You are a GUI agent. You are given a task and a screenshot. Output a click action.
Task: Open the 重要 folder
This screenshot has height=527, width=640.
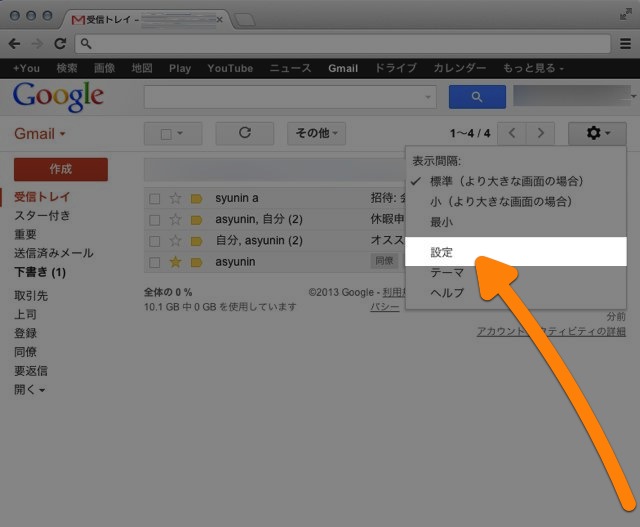coord(25,234)
